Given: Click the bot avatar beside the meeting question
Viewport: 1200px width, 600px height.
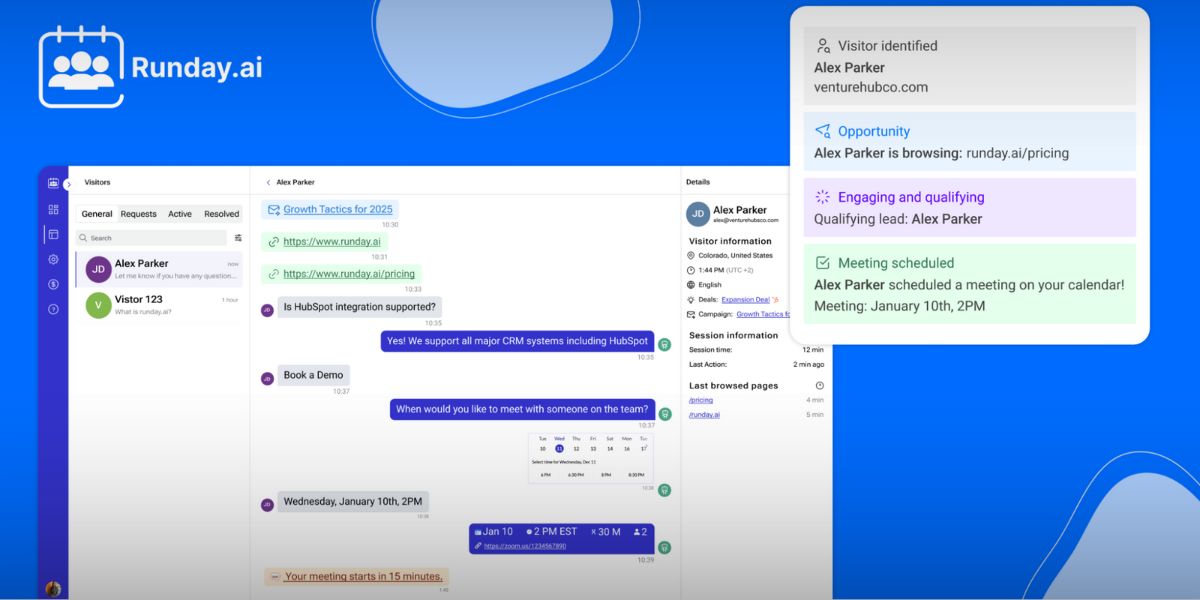Looking at the screenshot, I should 665,413.
